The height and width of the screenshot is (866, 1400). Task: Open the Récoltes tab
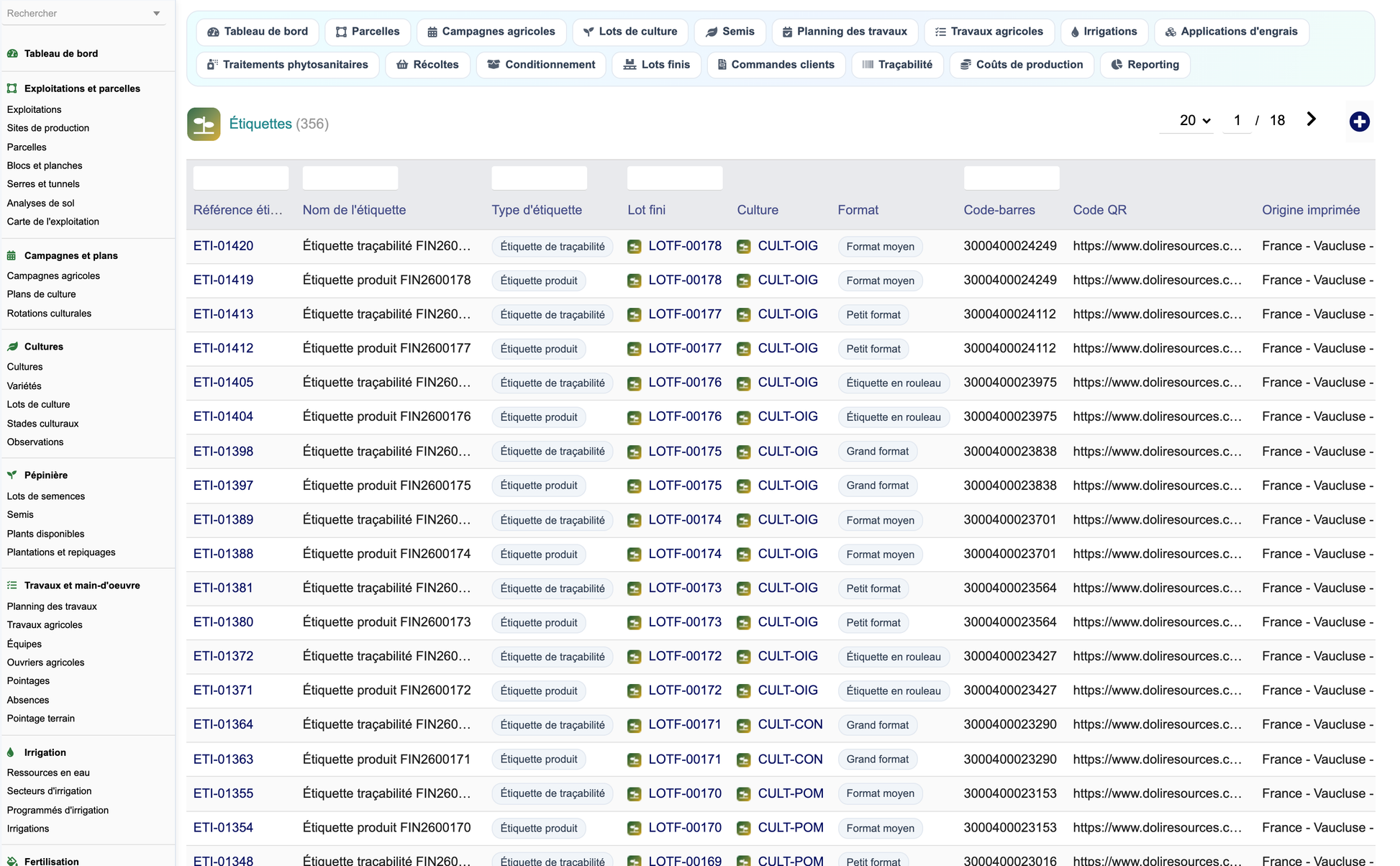coord(428,65)
